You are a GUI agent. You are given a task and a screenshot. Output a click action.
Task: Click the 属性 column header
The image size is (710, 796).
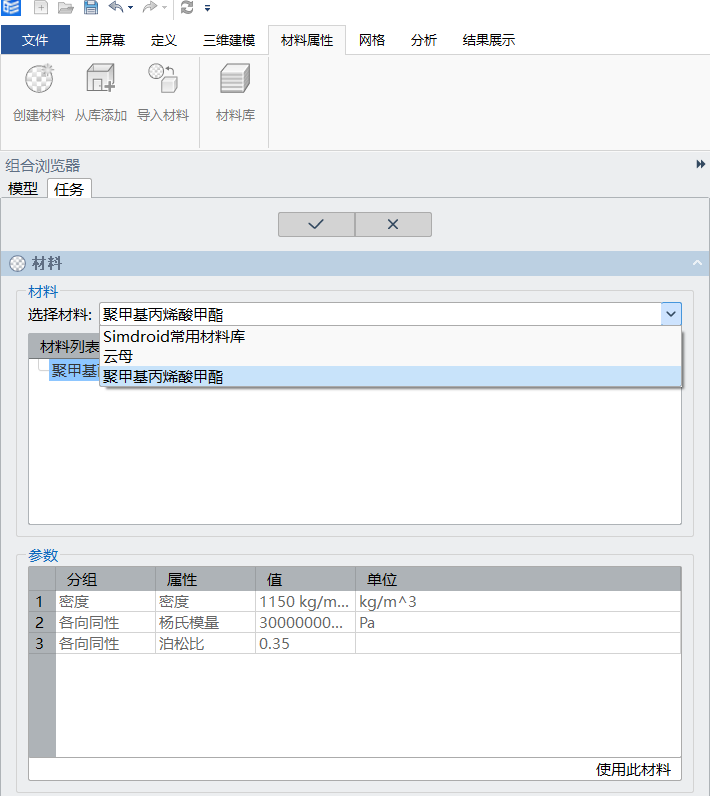tap(205, 579)
